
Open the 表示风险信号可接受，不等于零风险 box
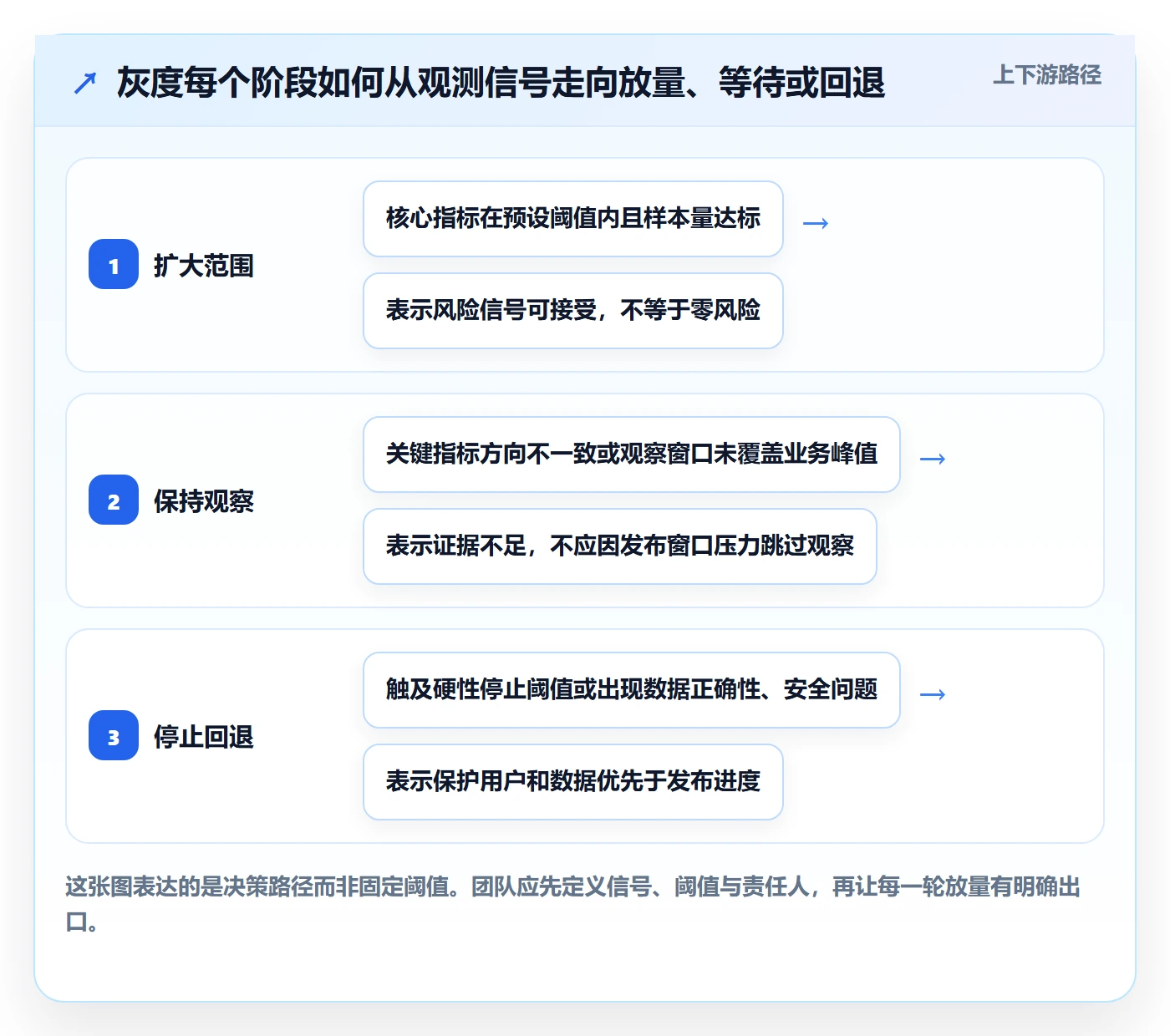[573, 311]
